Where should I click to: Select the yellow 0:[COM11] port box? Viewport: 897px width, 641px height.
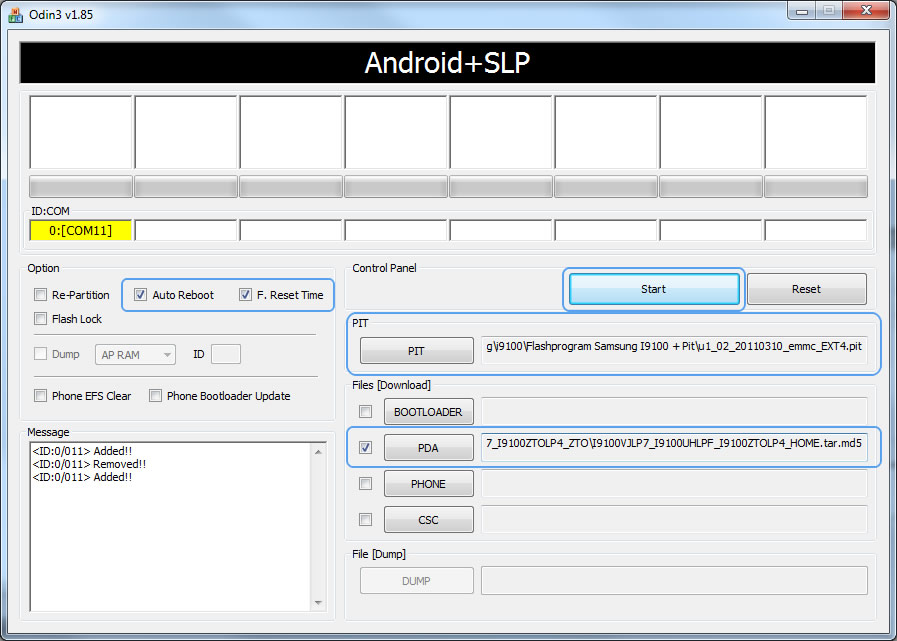pos(81,231)
